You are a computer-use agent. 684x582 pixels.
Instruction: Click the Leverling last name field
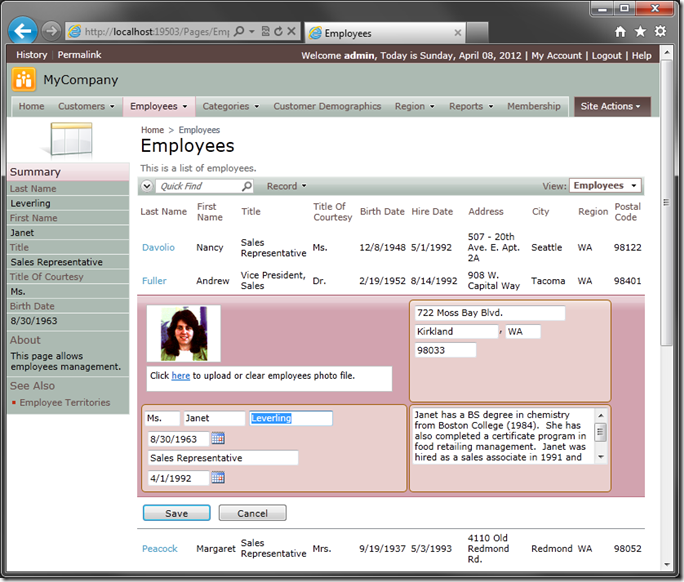click(x=291, y=418)
